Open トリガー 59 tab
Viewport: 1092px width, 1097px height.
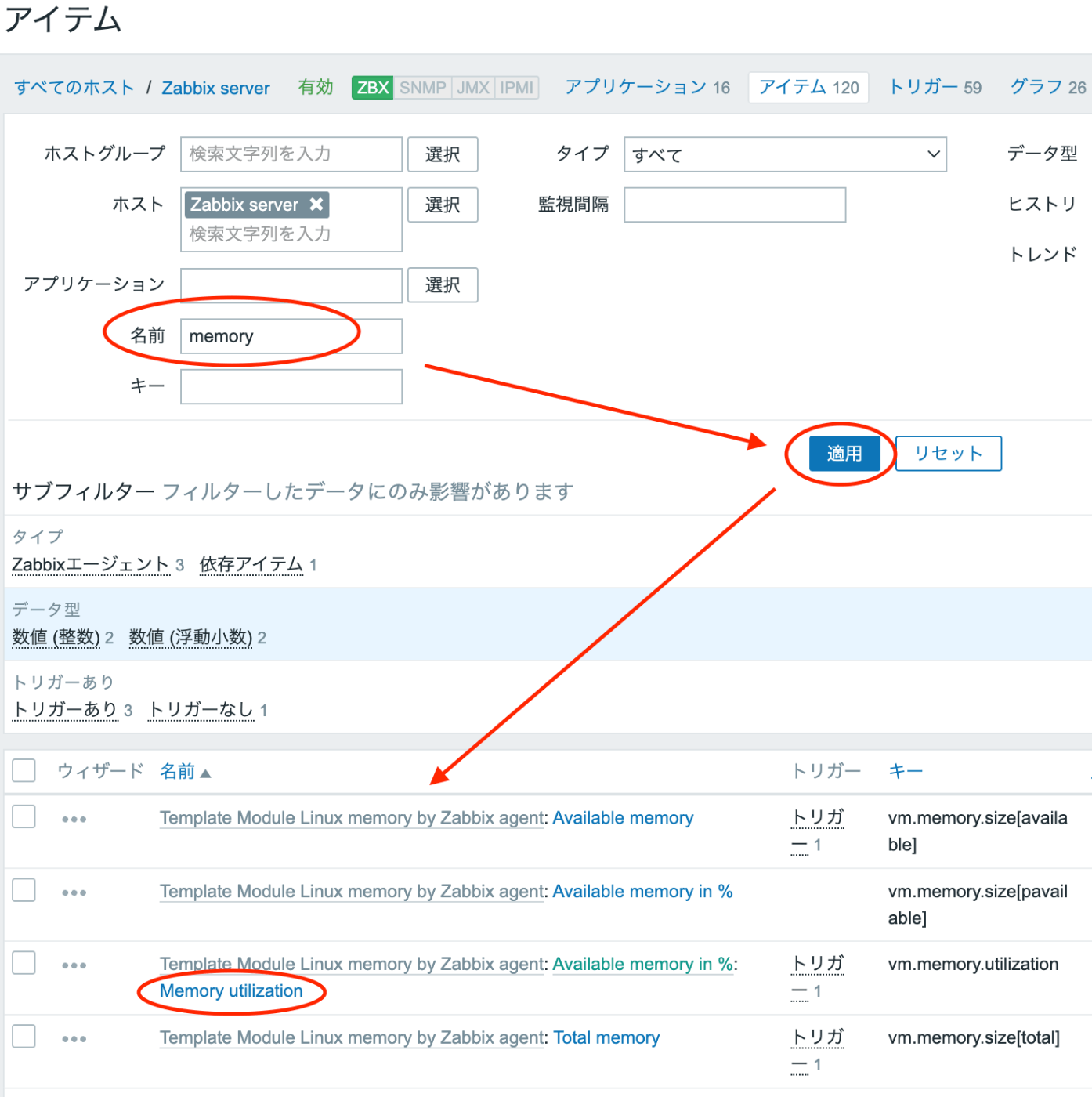[x=935, y=87]
